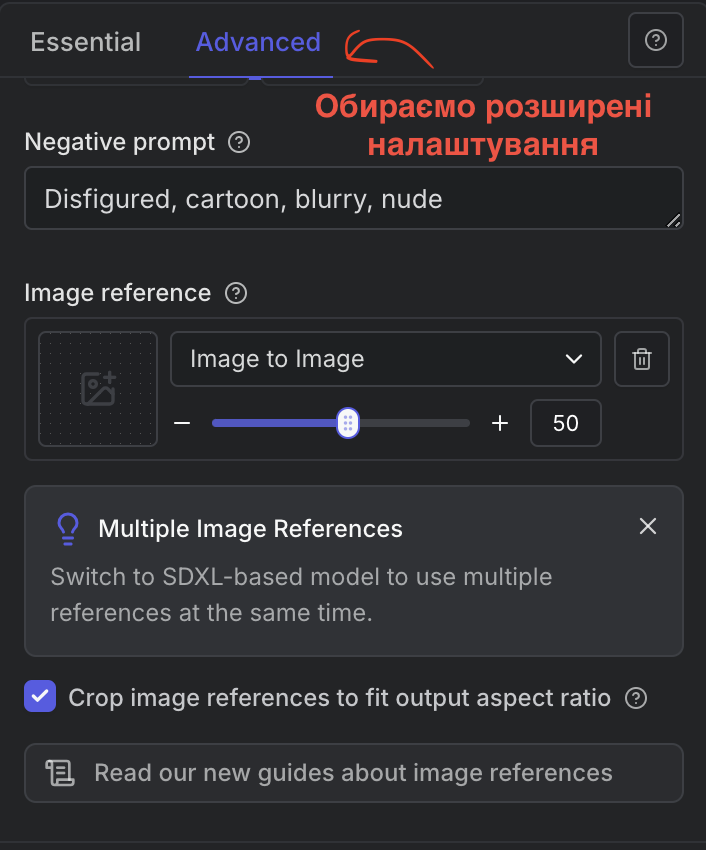Decrease reference strength with minus icon
This screenshot has height=850, width=706.
pyautogui.click(x=182, y=423)
